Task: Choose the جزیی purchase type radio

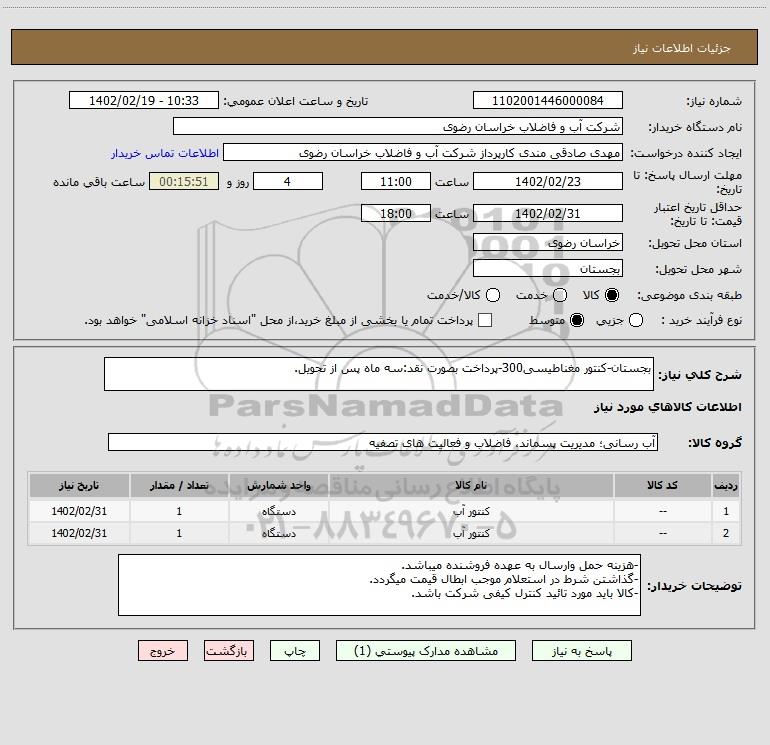Action: point(636,320)
